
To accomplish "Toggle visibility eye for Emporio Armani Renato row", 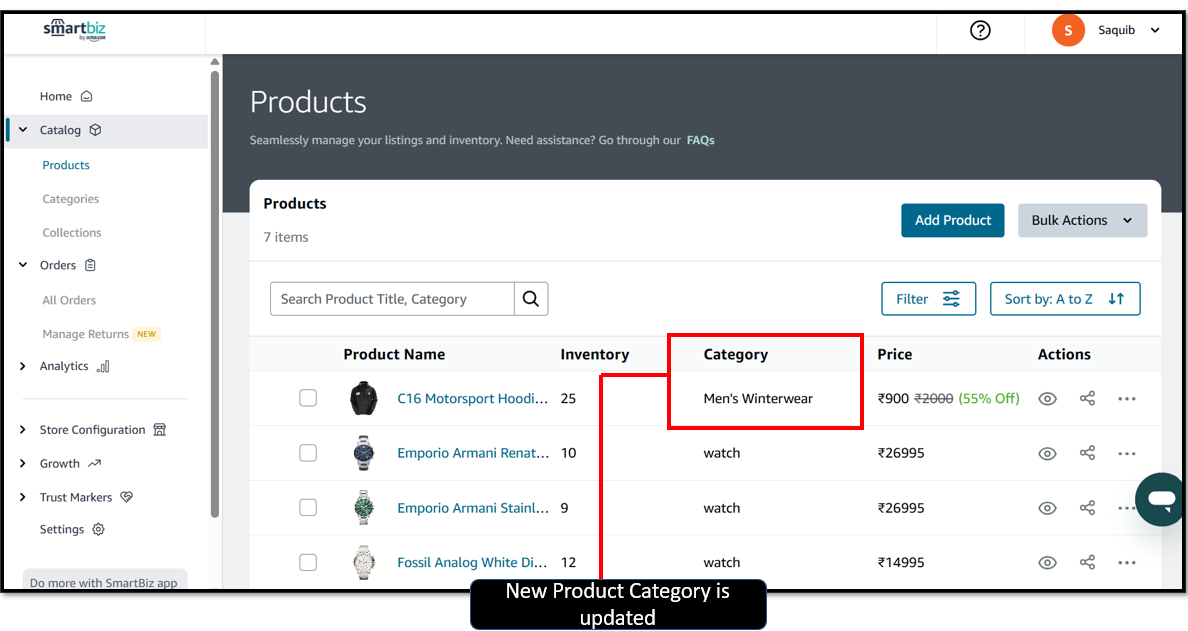I will point(1047,453).
